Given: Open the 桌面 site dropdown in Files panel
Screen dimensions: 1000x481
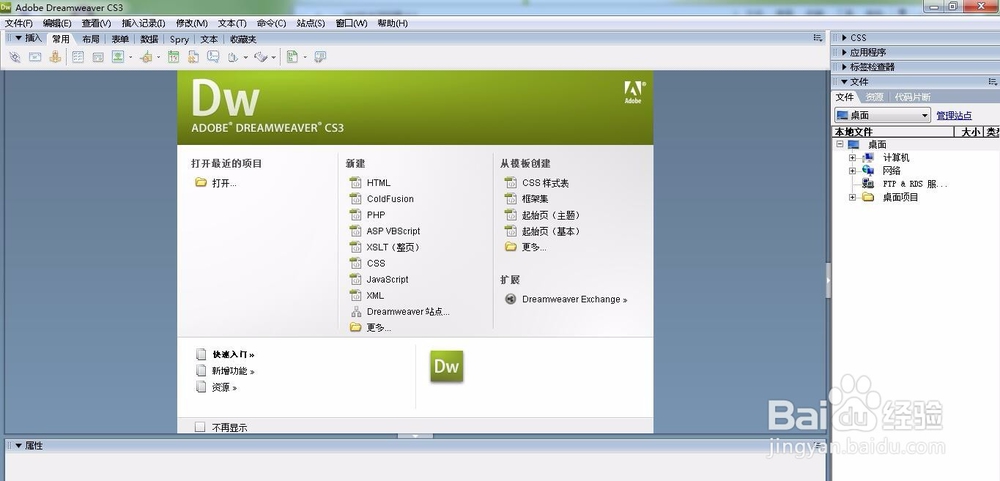Looking at the screenshot, I should point(883,115).
